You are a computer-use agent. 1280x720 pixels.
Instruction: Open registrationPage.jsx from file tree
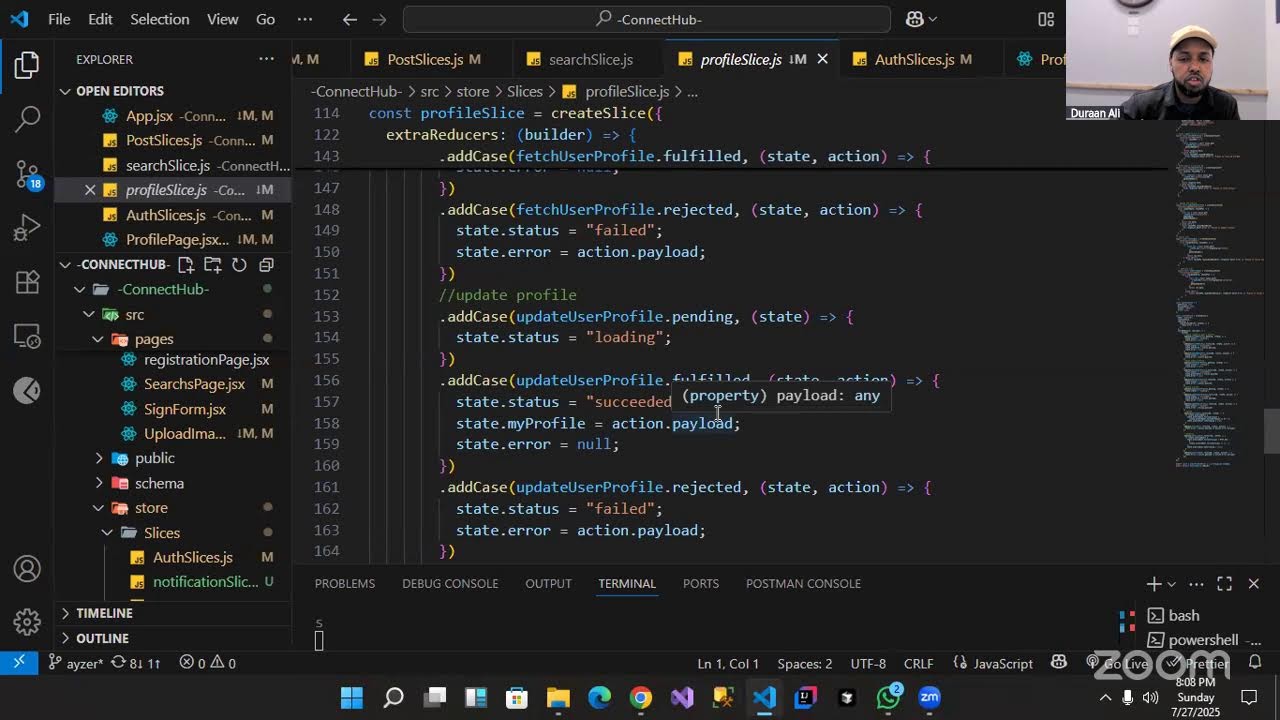206,359
